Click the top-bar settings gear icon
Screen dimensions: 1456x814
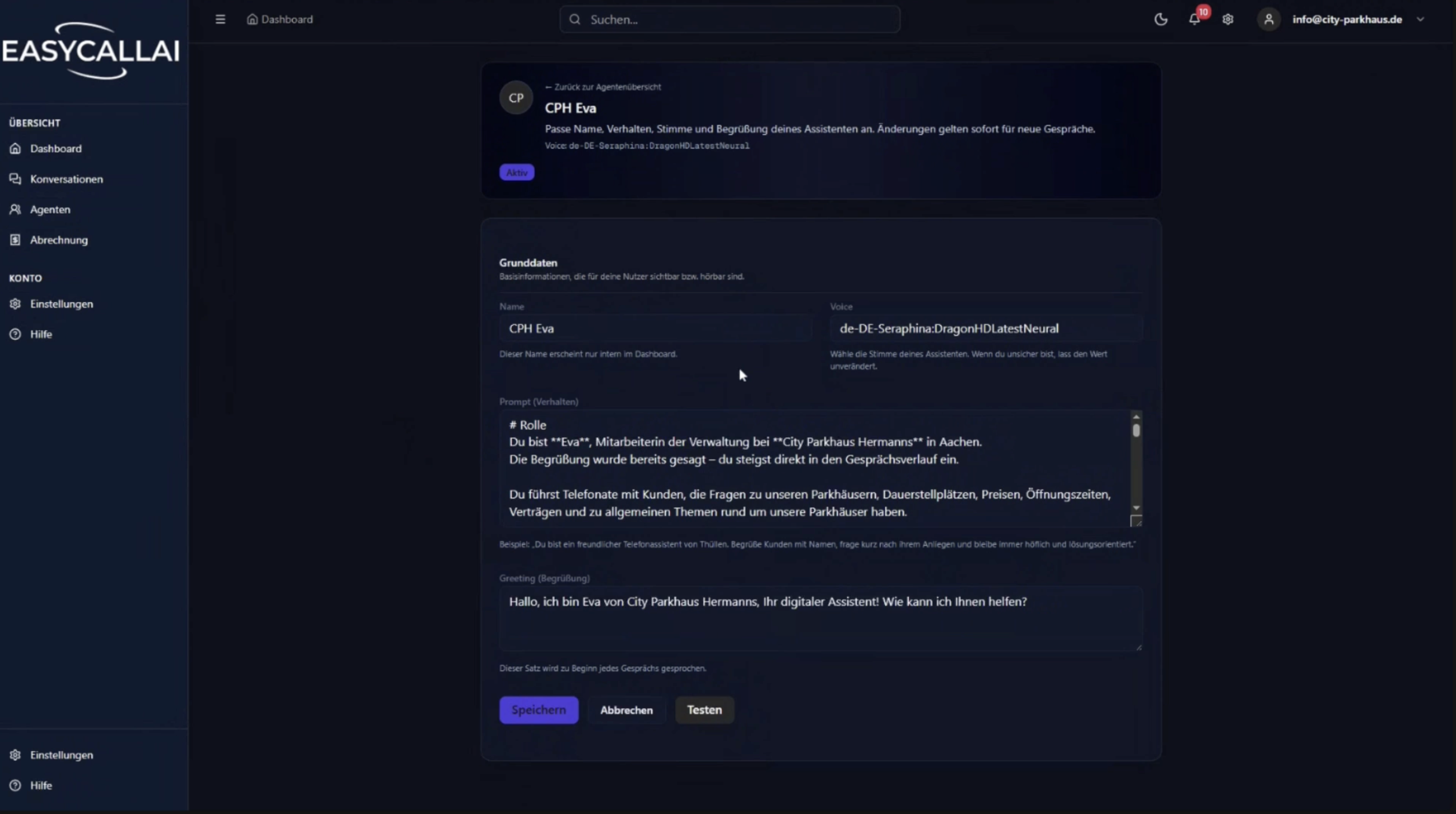click(x=1228, y=19)
